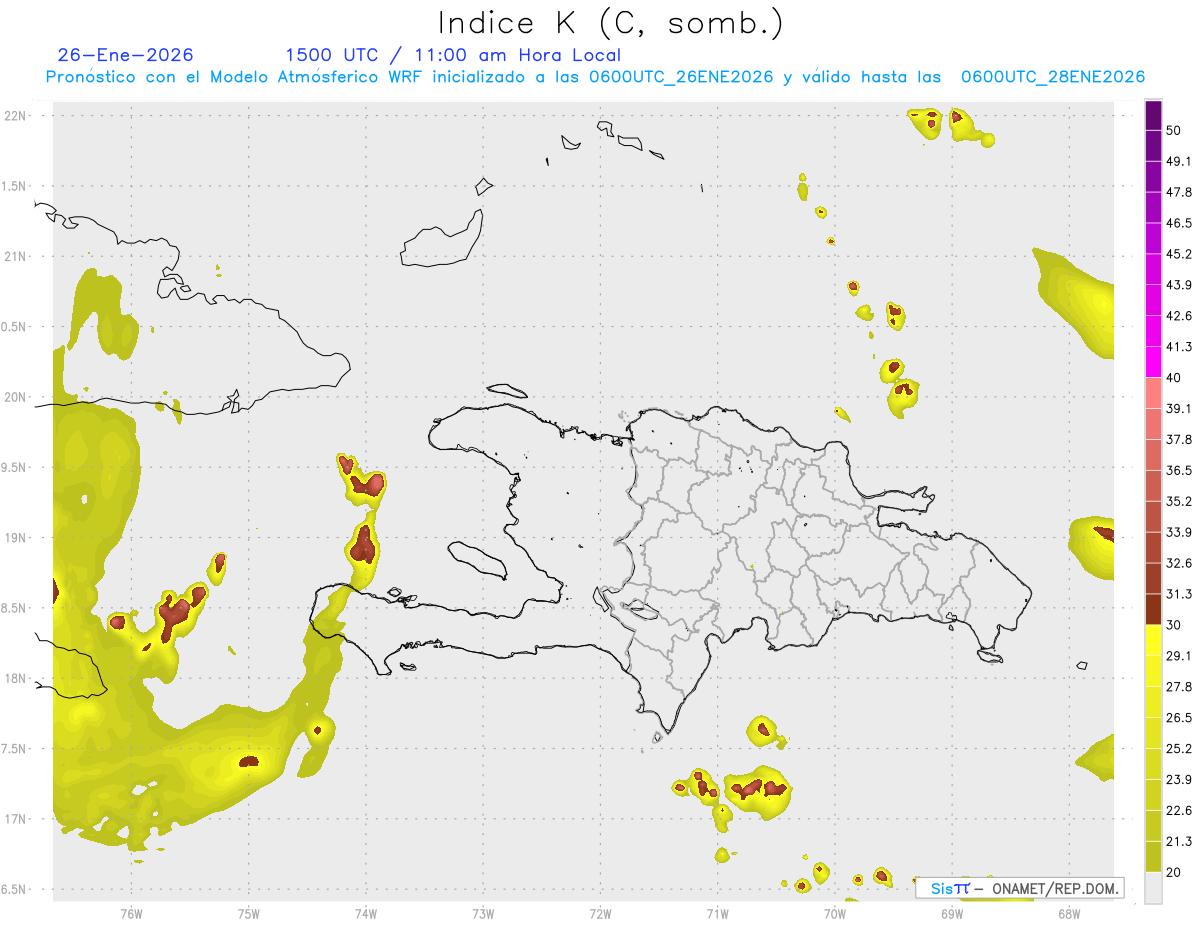Pick the salmon swatch between 39.1 and 40
1200x927 pixels.
click(1154, 392)
